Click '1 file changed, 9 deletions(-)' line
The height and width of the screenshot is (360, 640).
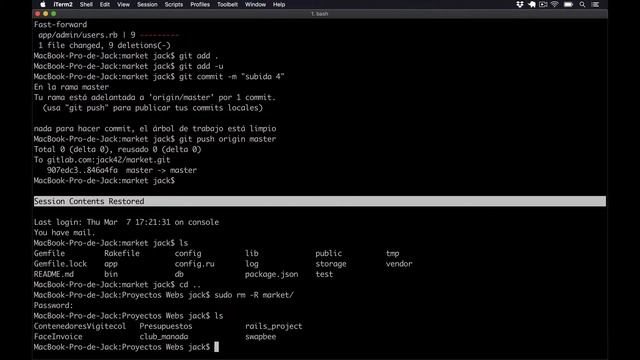click(104, 45)
